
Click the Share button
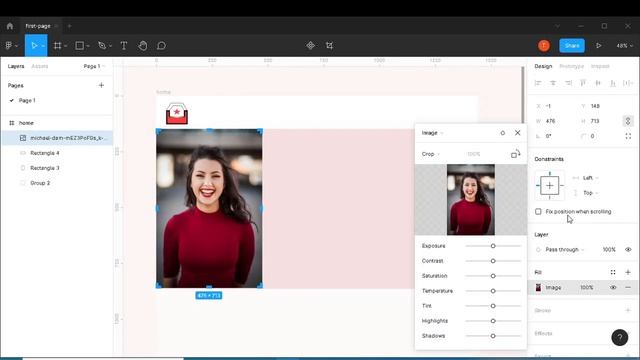572,46
